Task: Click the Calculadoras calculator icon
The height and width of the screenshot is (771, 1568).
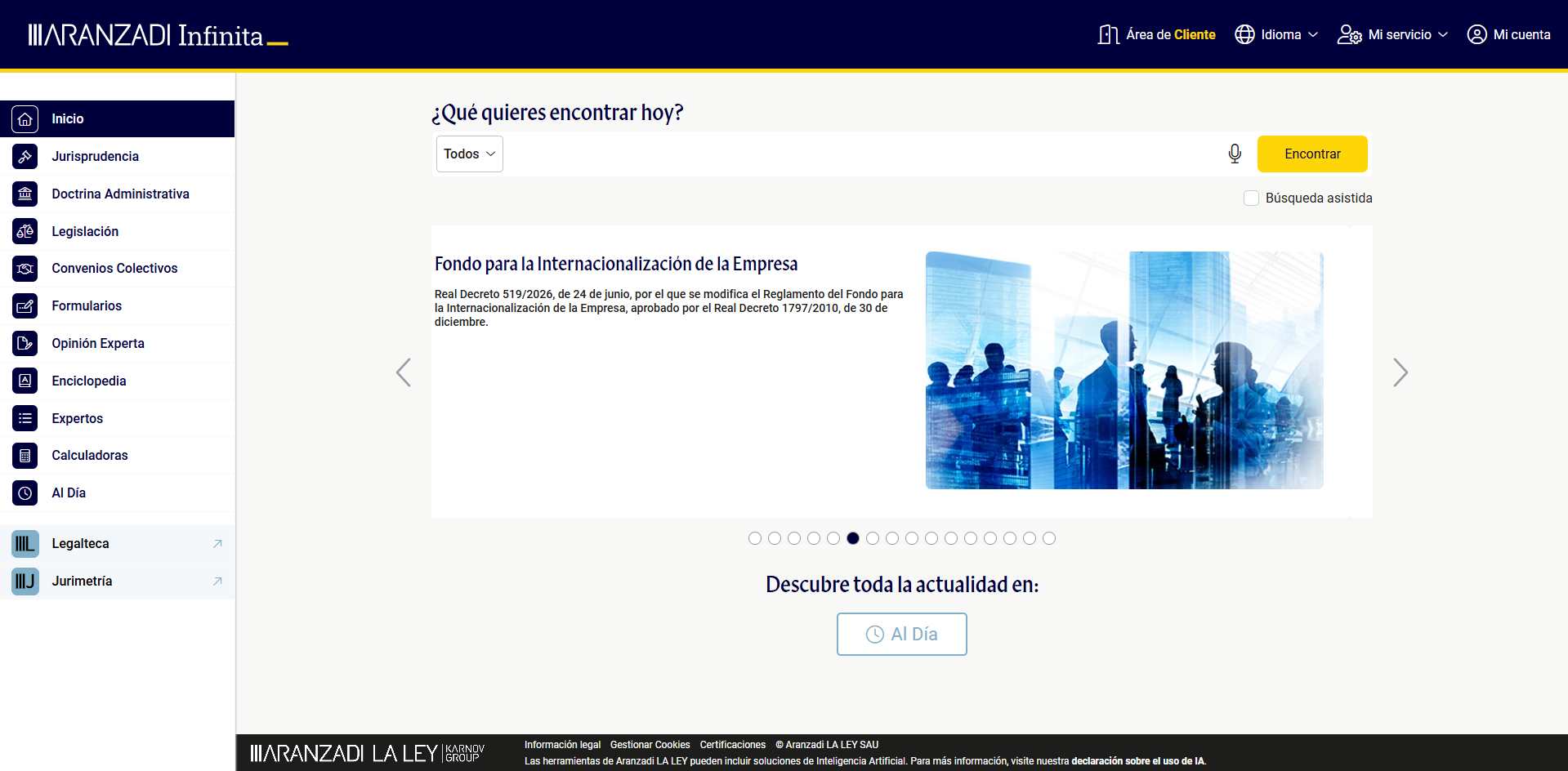Action: 25,455
